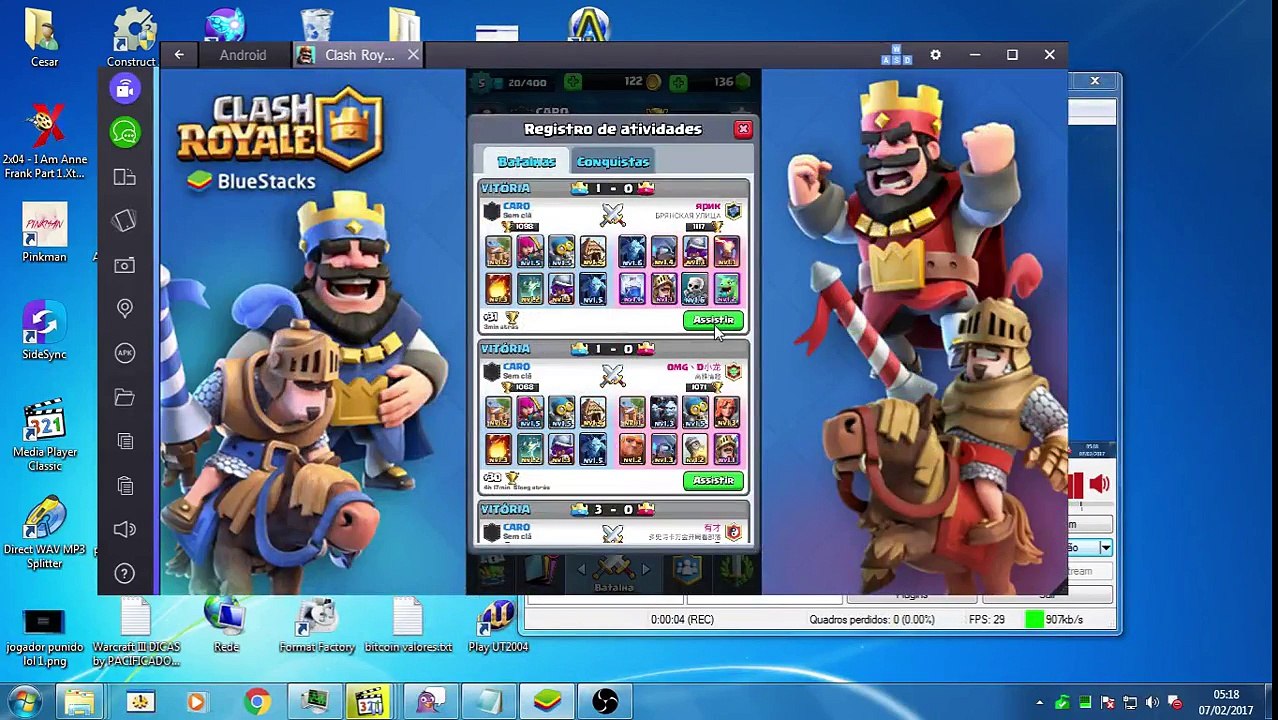Open Play UT2004 desktop shortcut
The width and height of the screenshot is (1278, 720).
point(498,627)
